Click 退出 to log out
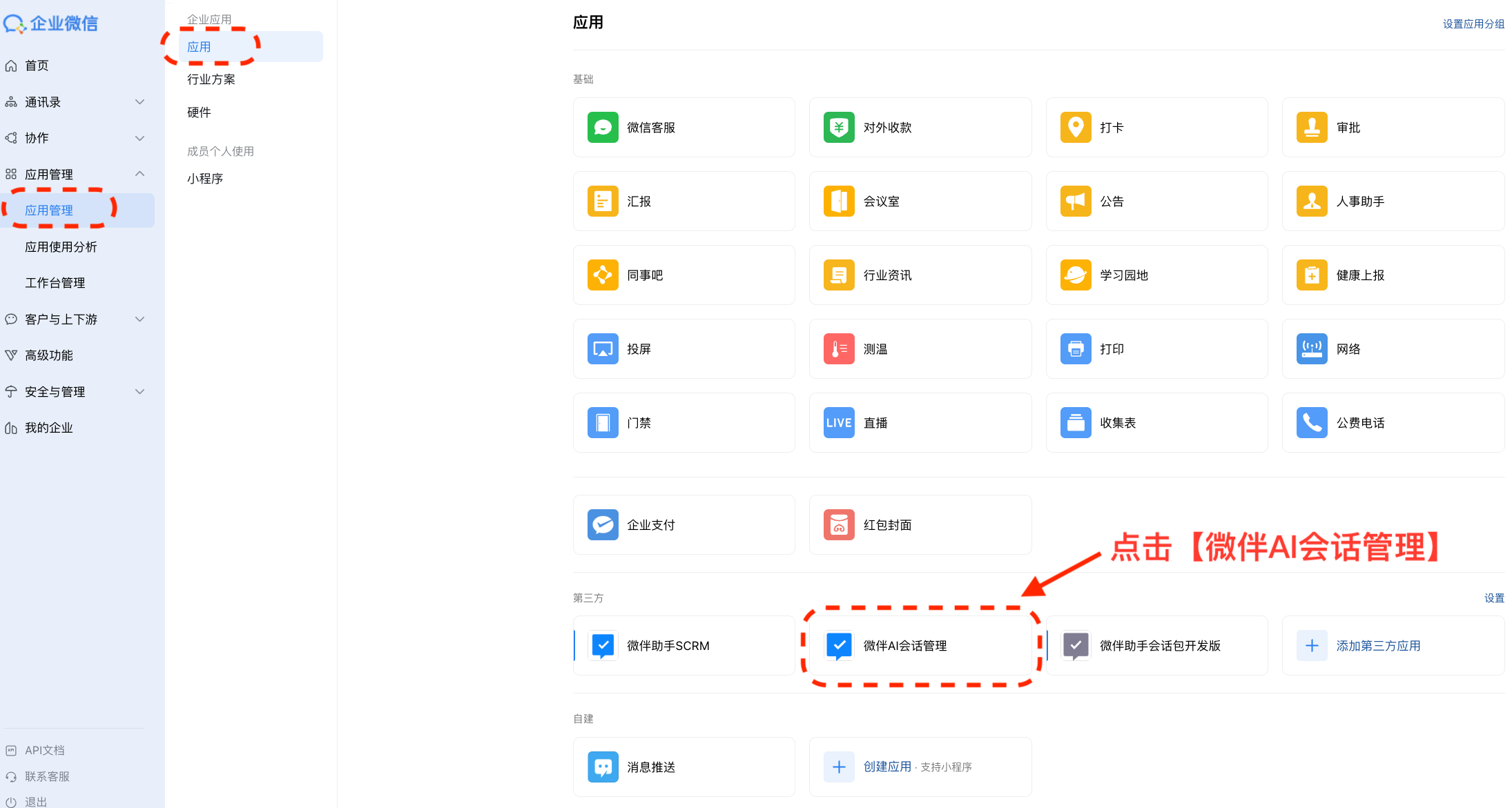 (x=36, y=802)
